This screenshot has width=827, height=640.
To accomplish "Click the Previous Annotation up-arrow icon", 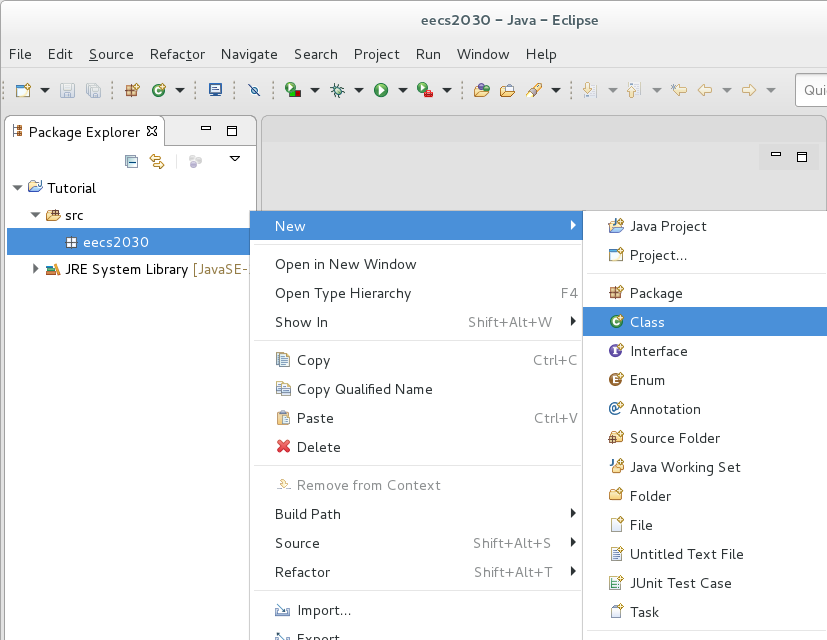I will click(634, 90).
